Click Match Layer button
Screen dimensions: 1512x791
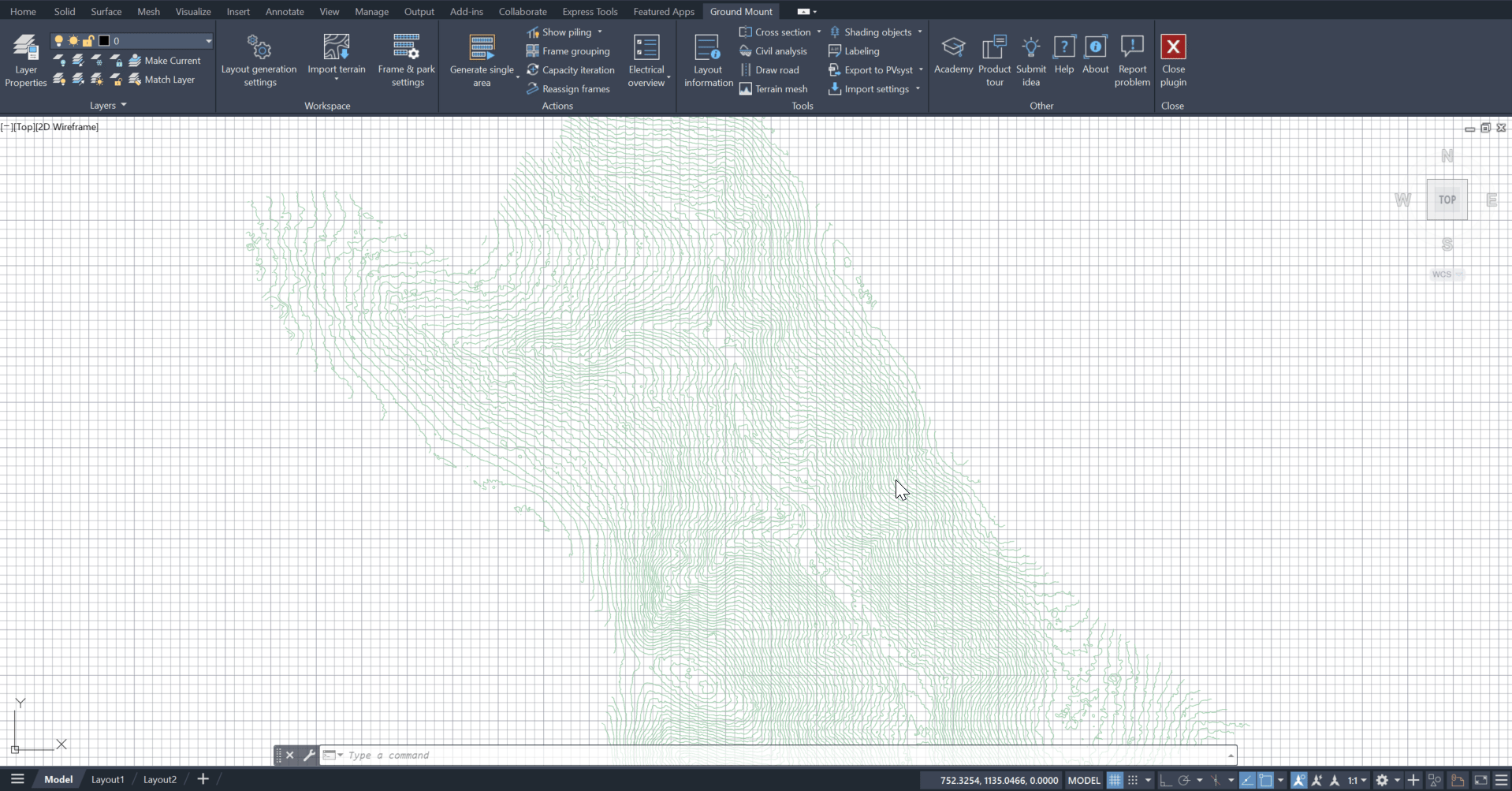pyautogui.click(x=162, y=80)
